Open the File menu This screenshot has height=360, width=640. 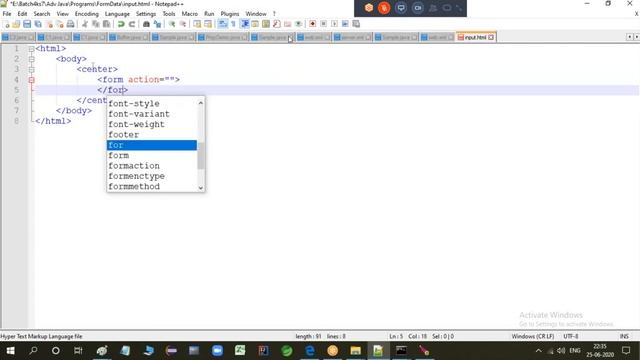[x=7, y=14]
